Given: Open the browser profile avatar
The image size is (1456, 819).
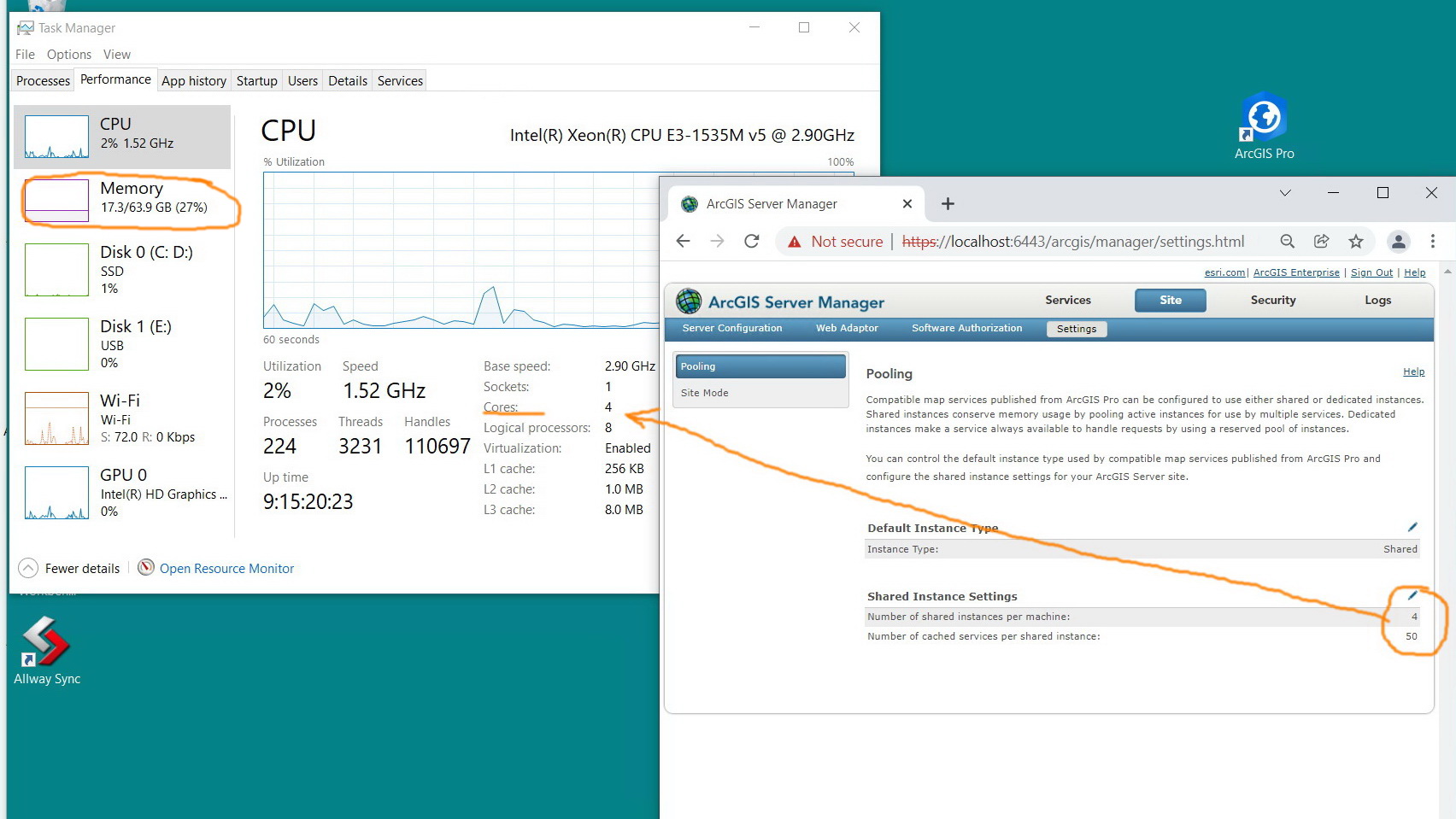Looking at the screenshot, I should [1399, 242].
